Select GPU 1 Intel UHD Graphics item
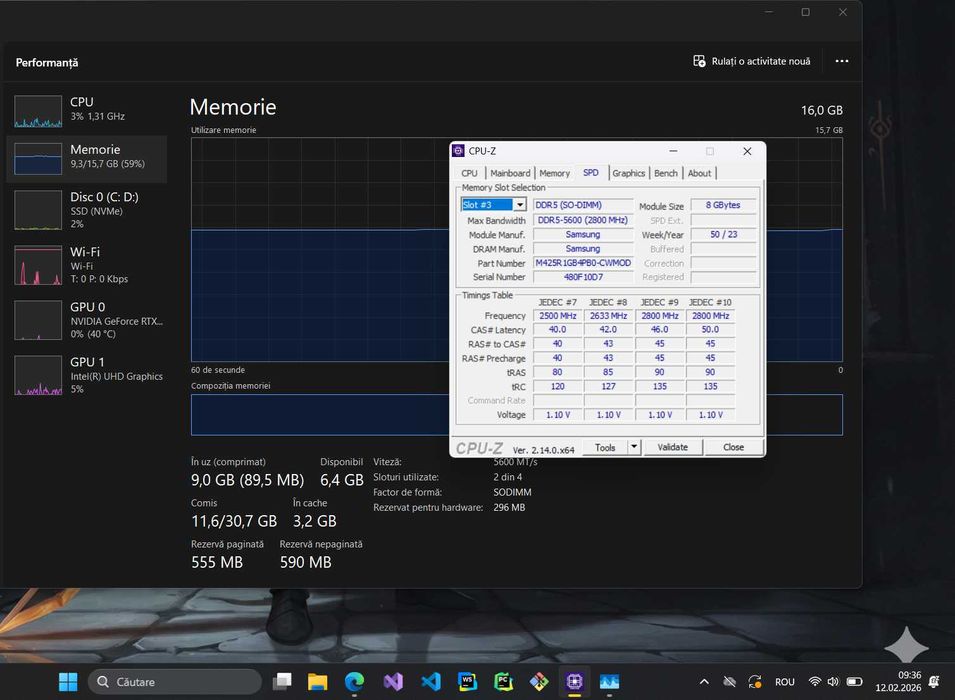The image size is (955, 700). tap(86, 375)
